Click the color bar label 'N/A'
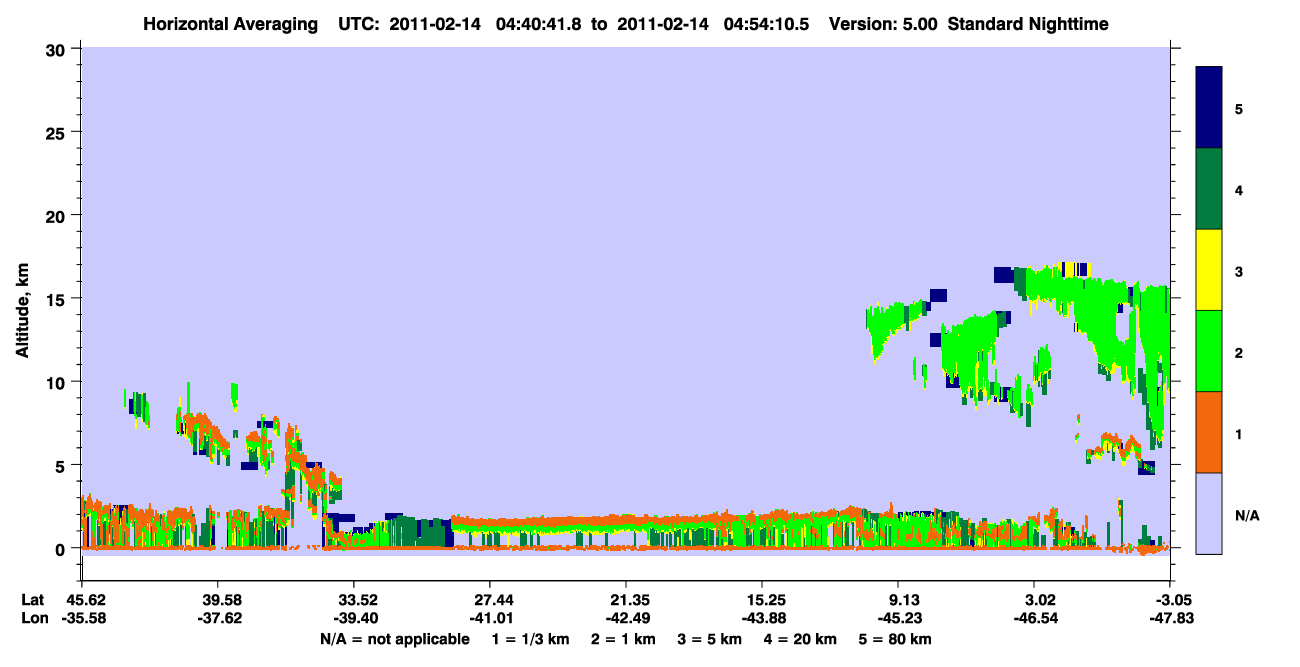 [x=1246, y=516]
